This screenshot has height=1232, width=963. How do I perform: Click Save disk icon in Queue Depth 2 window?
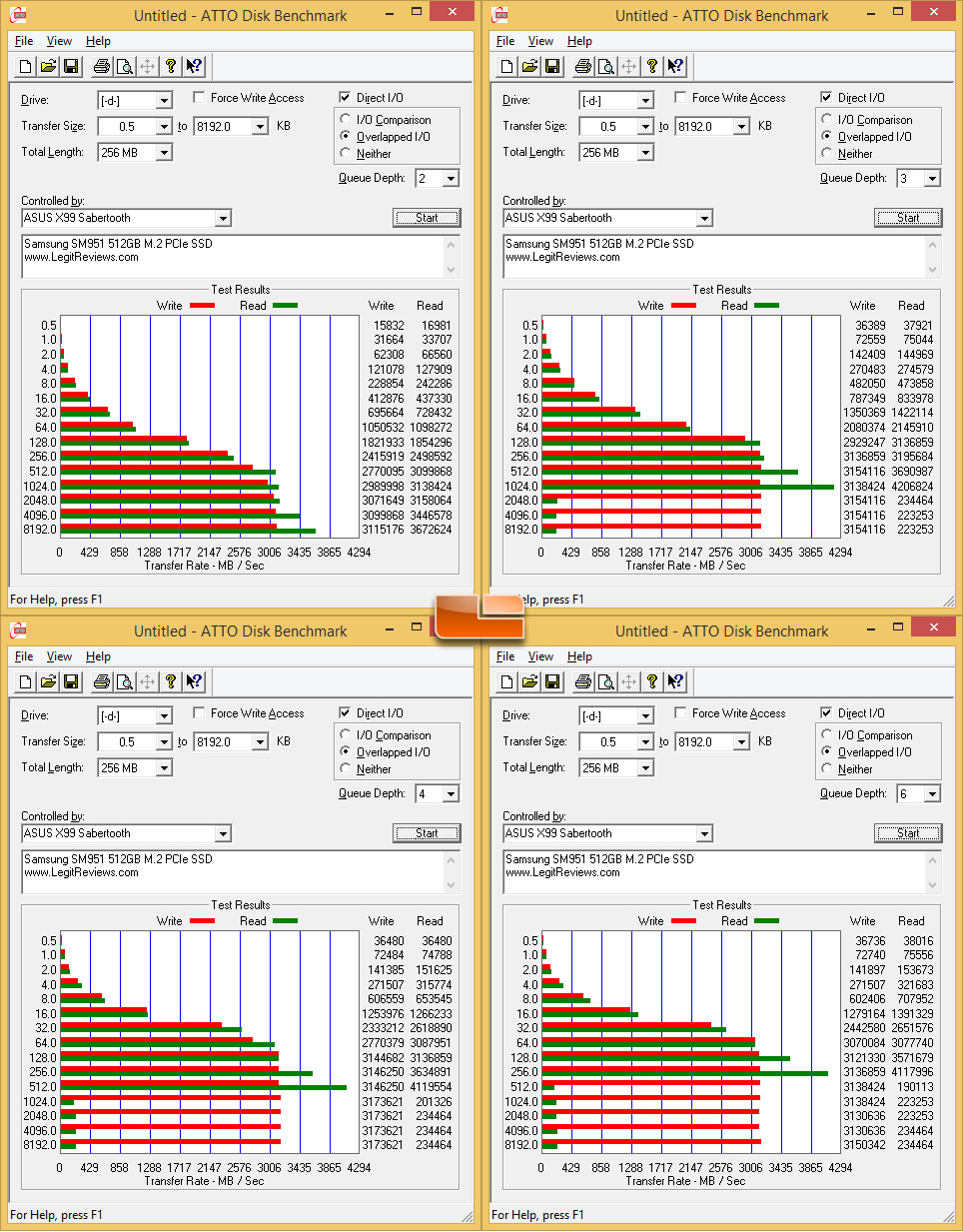coord(71,67)
